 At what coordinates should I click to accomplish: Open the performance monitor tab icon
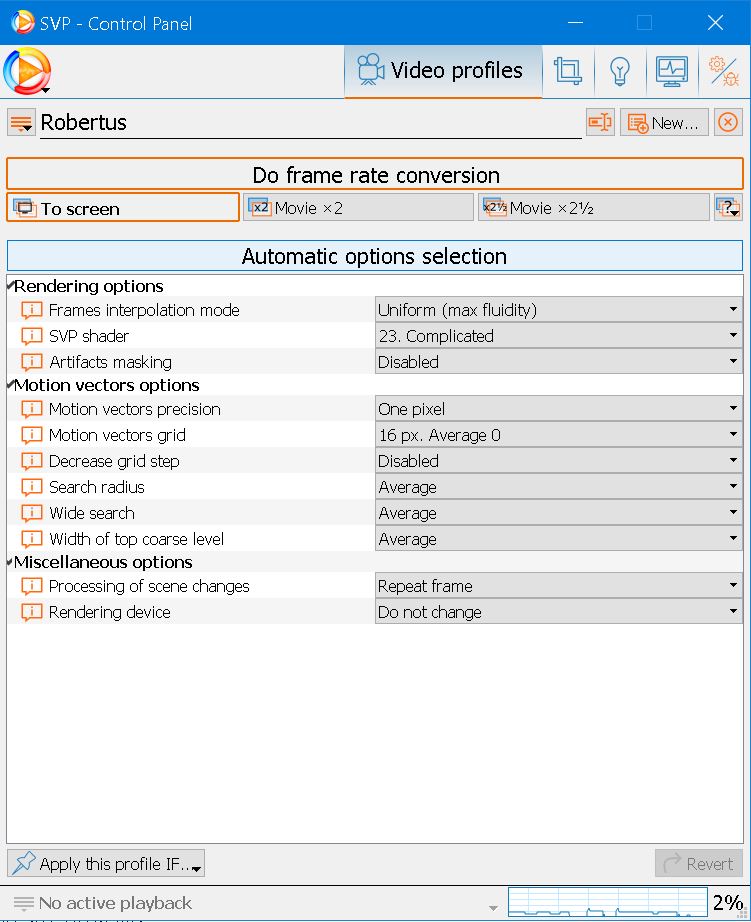coord(671,71)
